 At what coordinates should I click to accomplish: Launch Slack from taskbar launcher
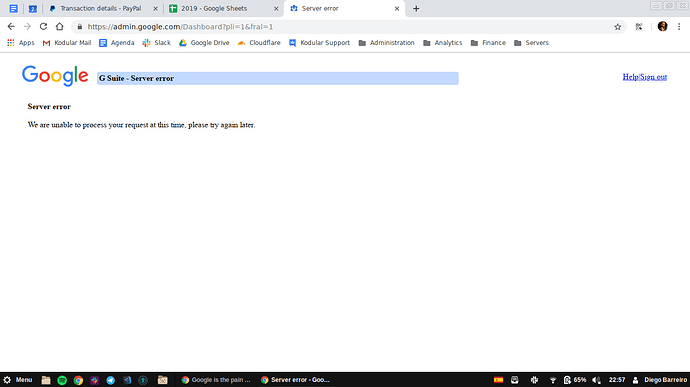pyautogui.click(x=94, y=380)
